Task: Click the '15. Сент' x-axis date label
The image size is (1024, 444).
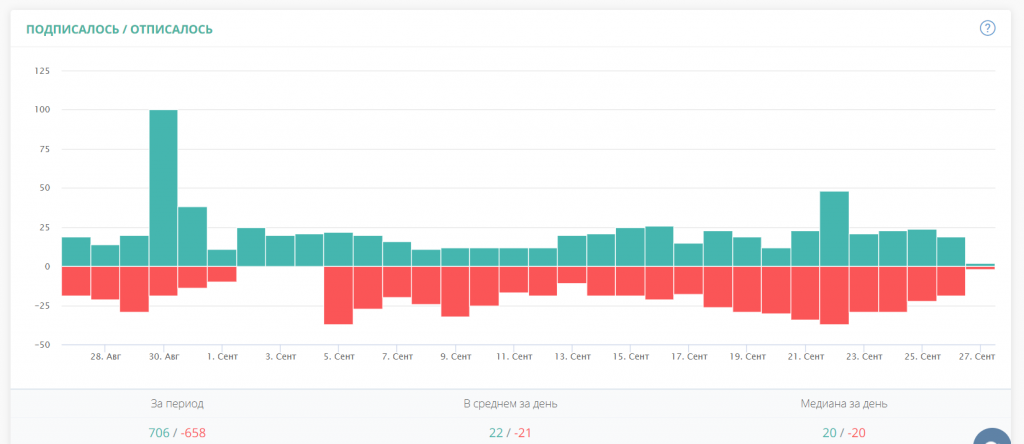Action: (630, 356)
